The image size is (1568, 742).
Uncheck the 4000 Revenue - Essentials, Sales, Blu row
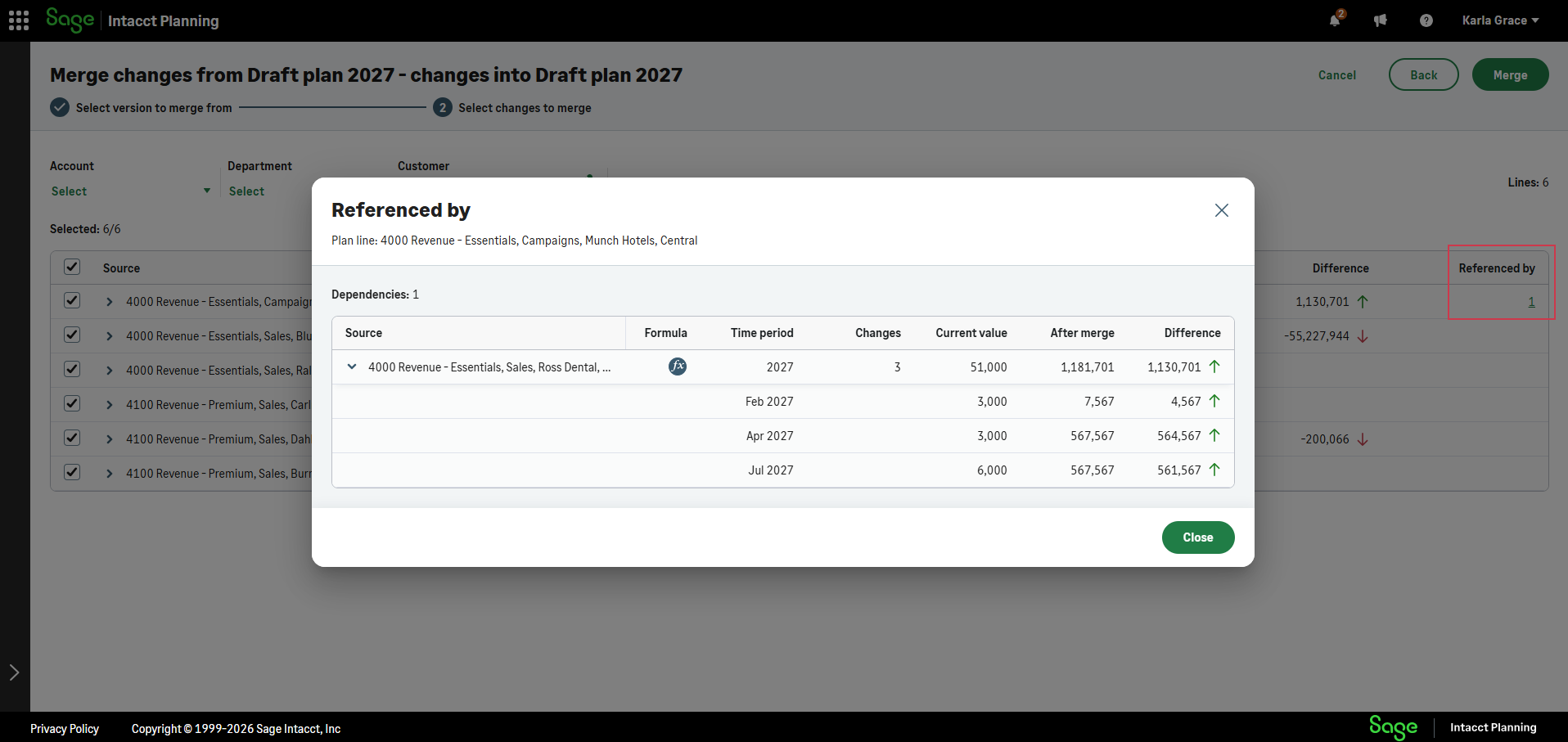(x=72, y=335)
